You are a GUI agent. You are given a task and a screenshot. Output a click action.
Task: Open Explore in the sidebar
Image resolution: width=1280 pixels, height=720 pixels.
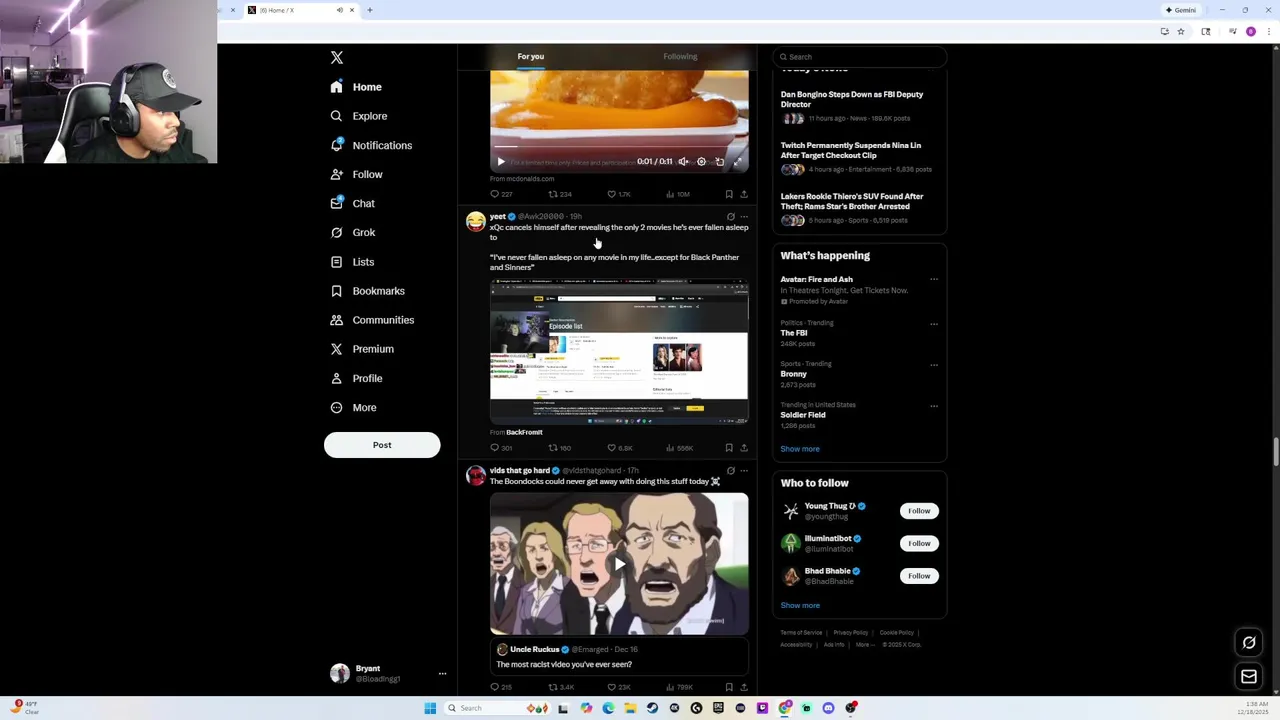359,116
